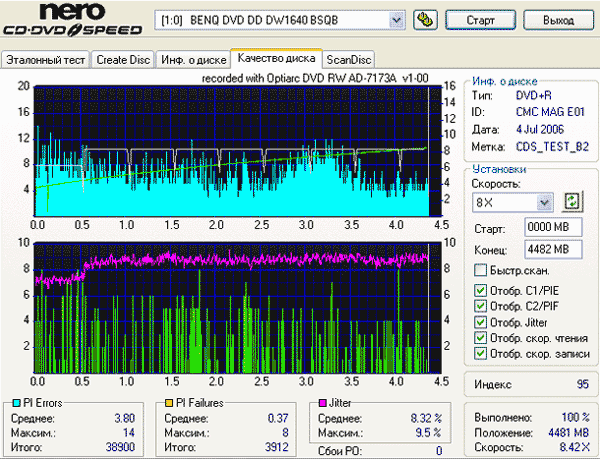Switch to Эталонный тест tab
The width and height of the screenshot is (600, 459).
pos(45,60)
